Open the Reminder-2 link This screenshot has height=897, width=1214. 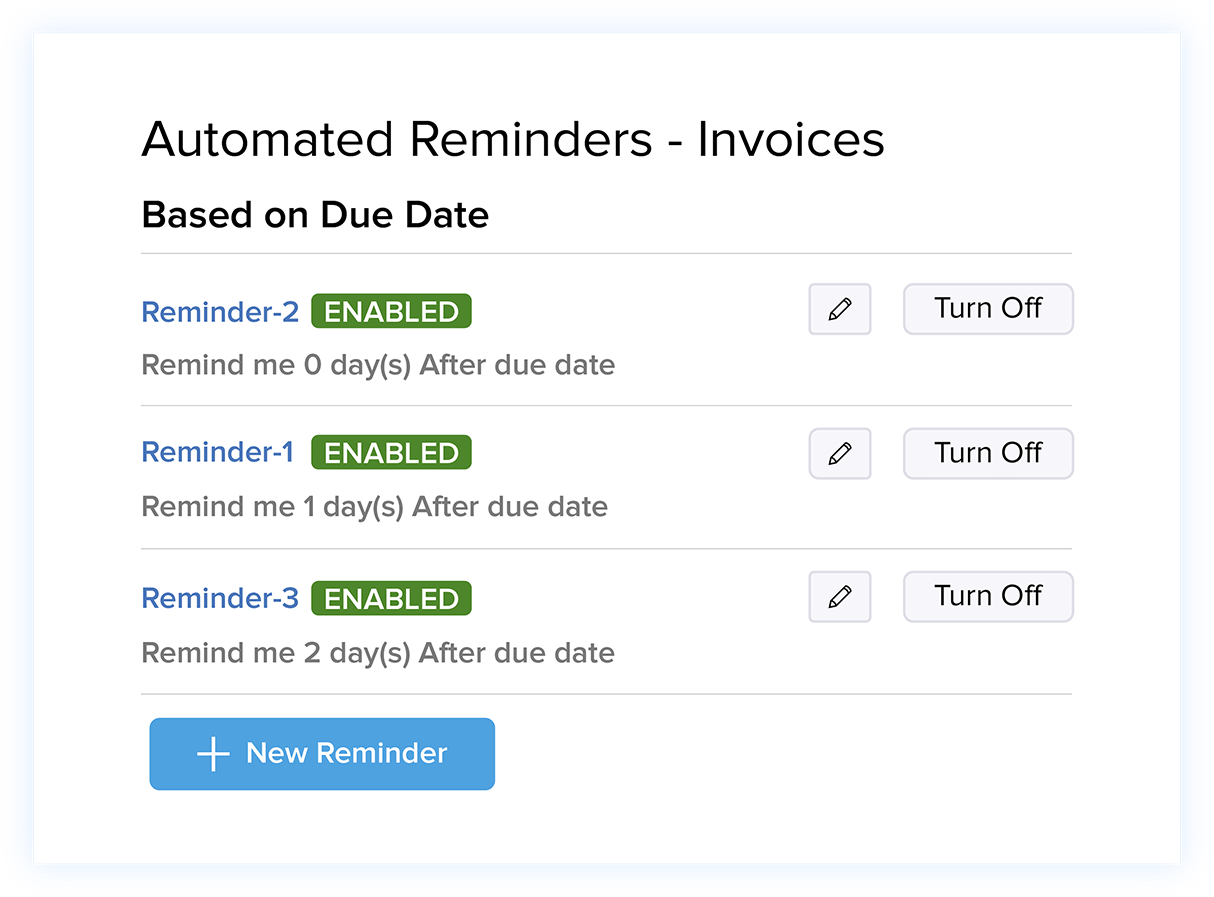click(x=219, y=311)
